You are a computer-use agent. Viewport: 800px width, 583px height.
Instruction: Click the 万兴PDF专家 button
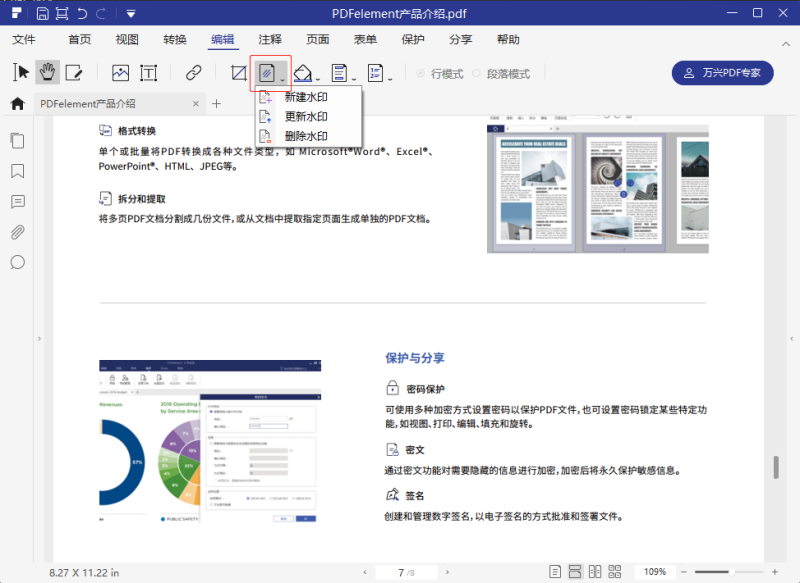coord(722,73)
